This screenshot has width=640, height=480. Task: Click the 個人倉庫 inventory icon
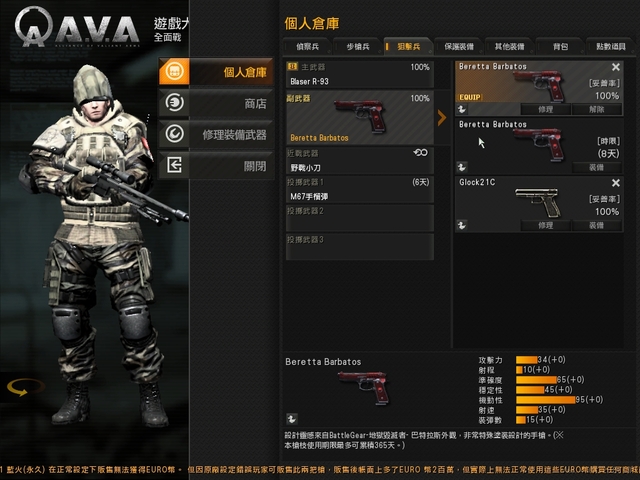(174, 71)
